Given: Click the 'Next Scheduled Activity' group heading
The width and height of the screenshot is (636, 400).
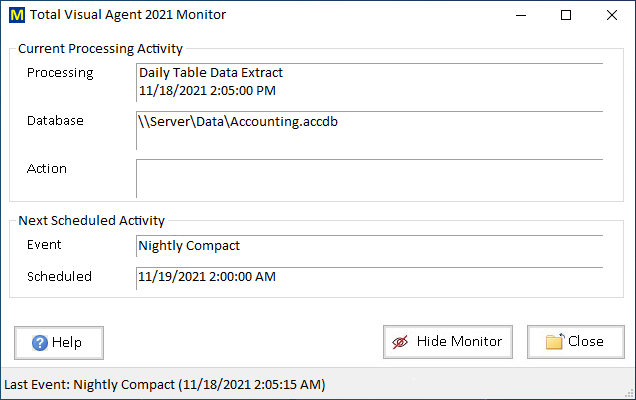Looking at the screenshot, I should coord(92,221).
